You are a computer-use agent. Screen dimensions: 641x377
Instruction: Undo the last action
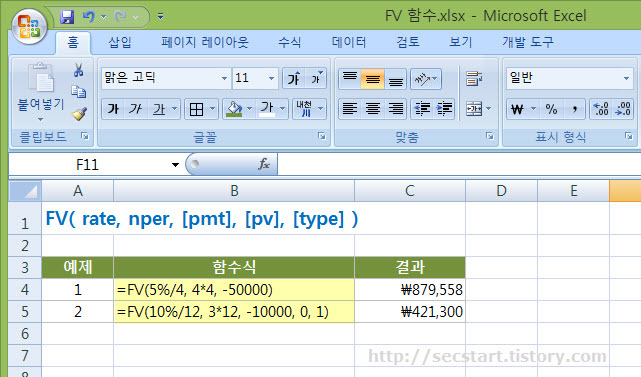coord(88,17)
